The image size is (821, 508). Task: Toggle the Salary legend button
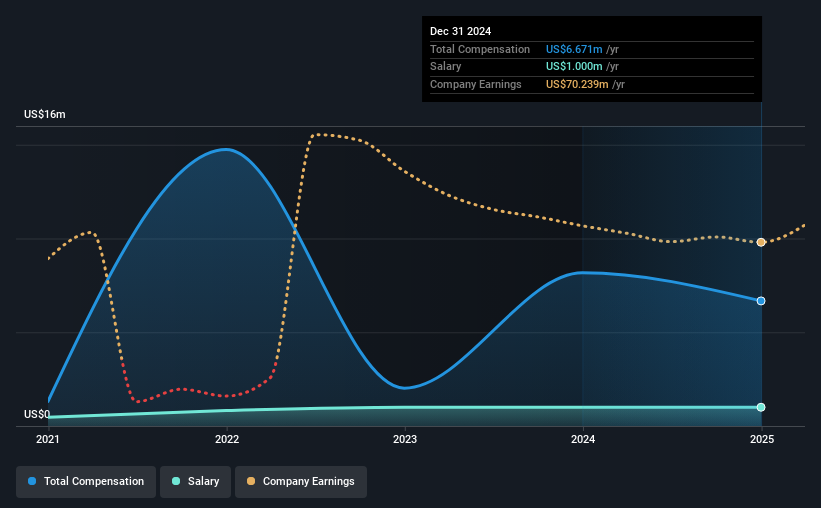tap(195, 482)
